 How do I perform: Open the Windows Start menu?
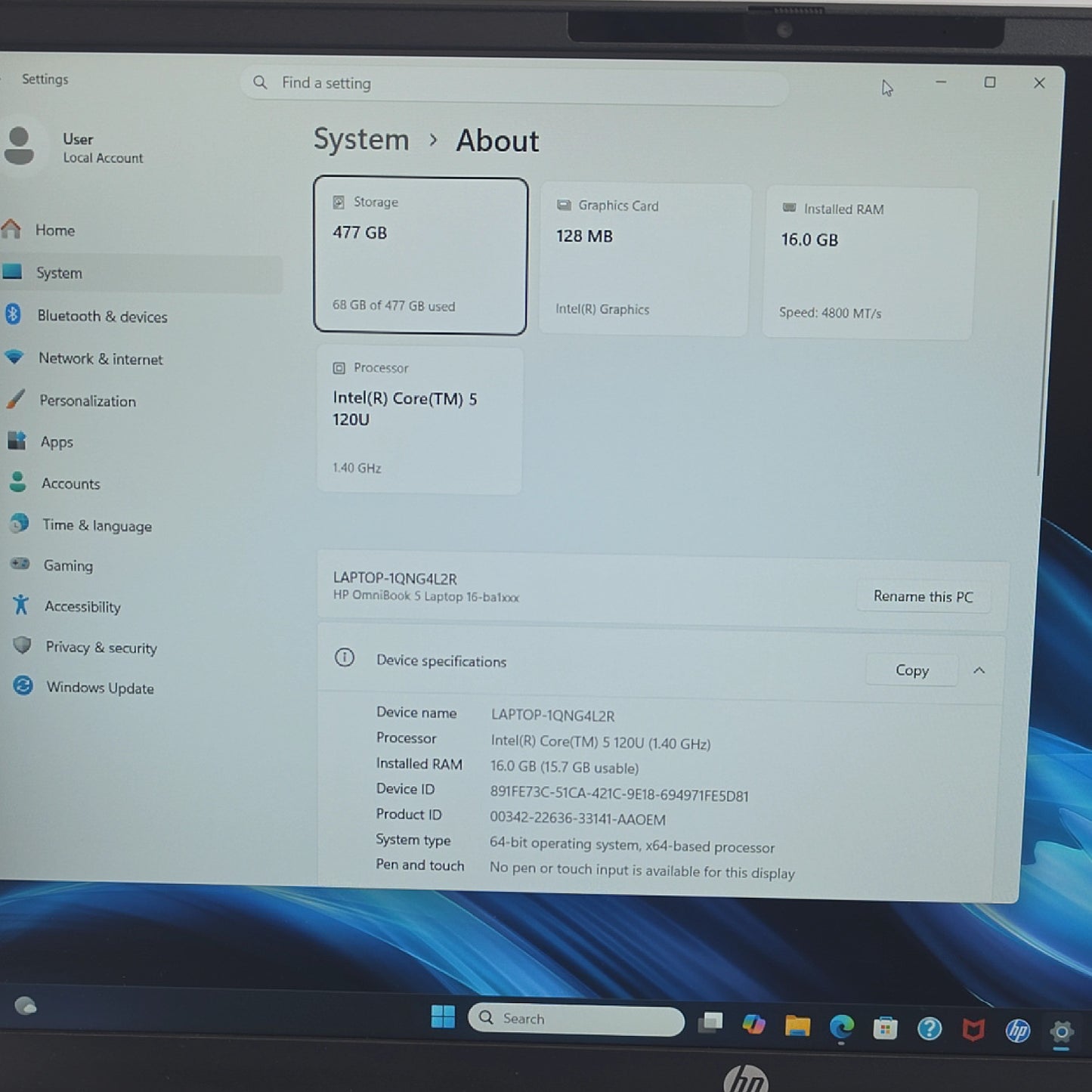tap(443, 1016)
